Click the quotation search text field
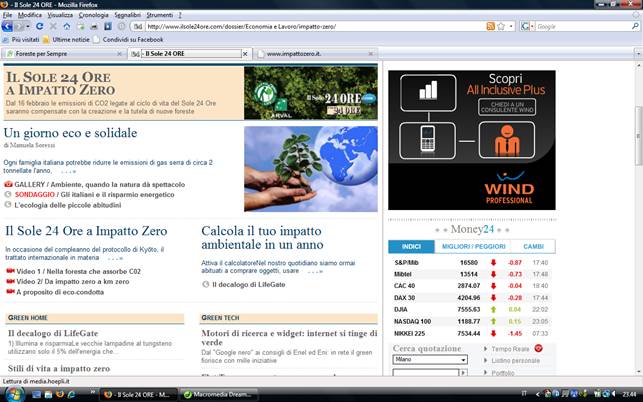Screen dimensions: 643x402 425,372
